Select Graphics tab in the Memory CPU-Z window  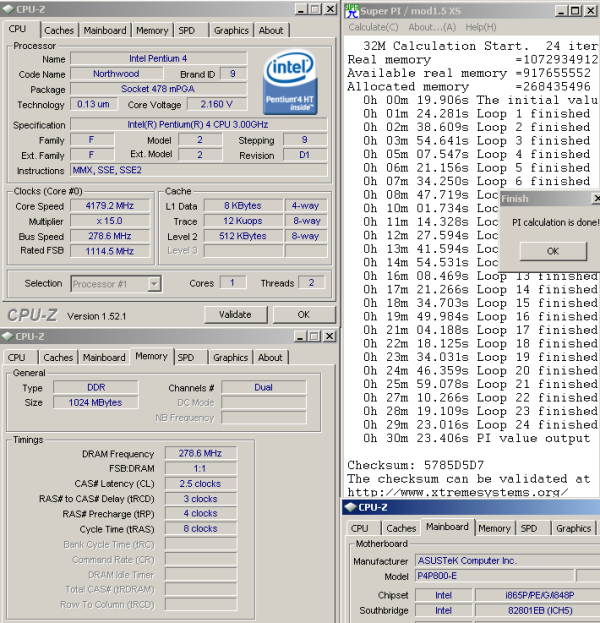[x=230, y=358]
